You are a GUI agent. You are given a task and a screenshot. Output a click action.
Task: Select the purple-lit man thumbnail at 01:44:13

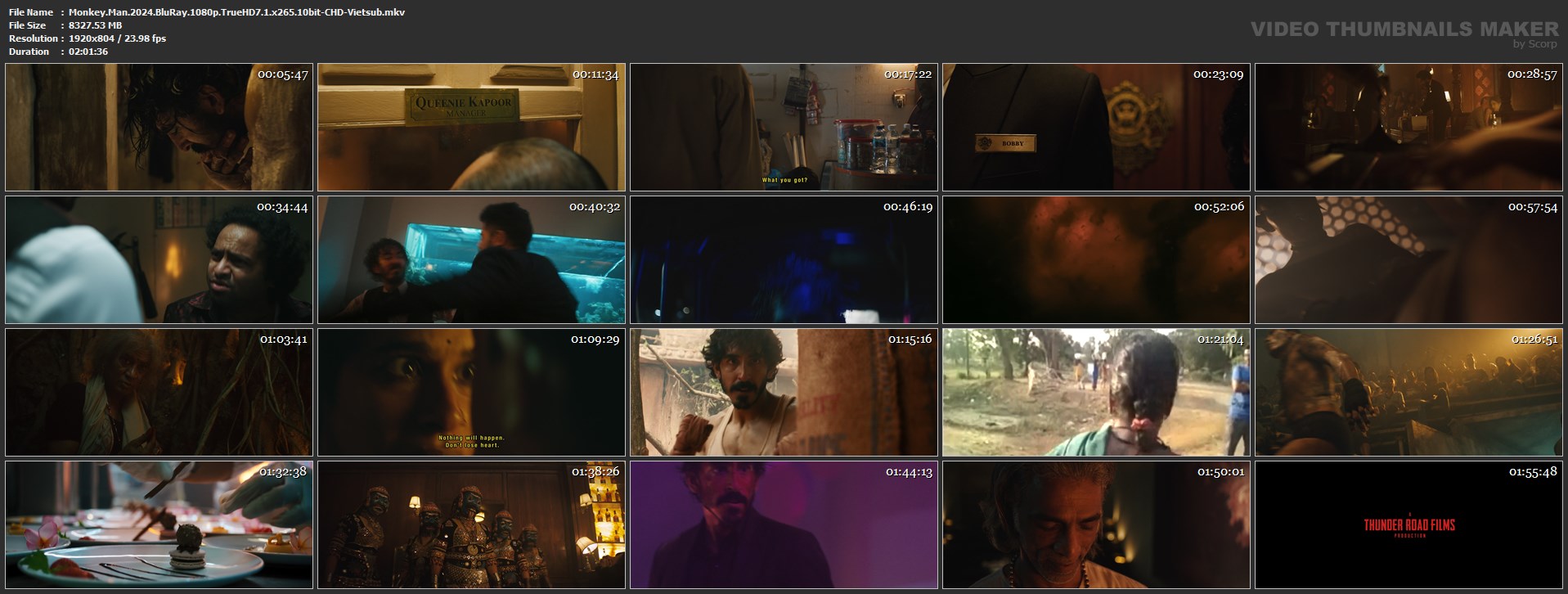tap(784, 524)
